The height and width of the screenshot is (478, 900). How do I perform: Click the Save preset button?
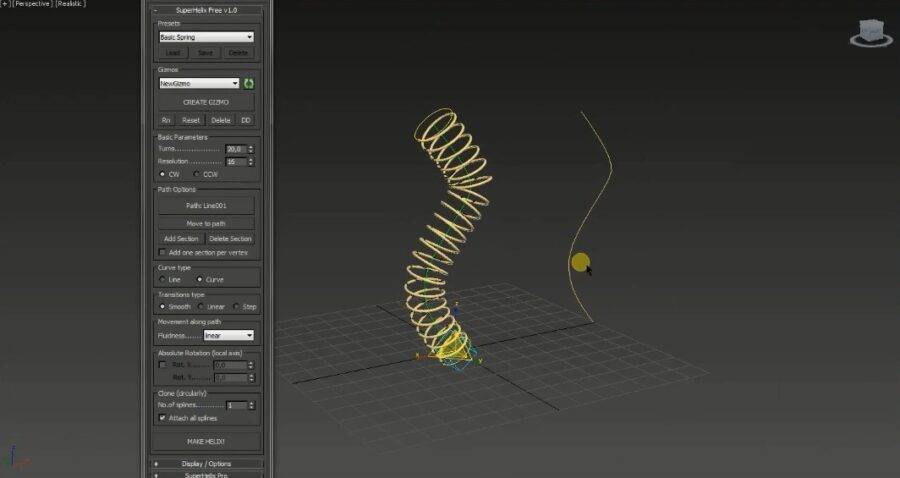205,53
